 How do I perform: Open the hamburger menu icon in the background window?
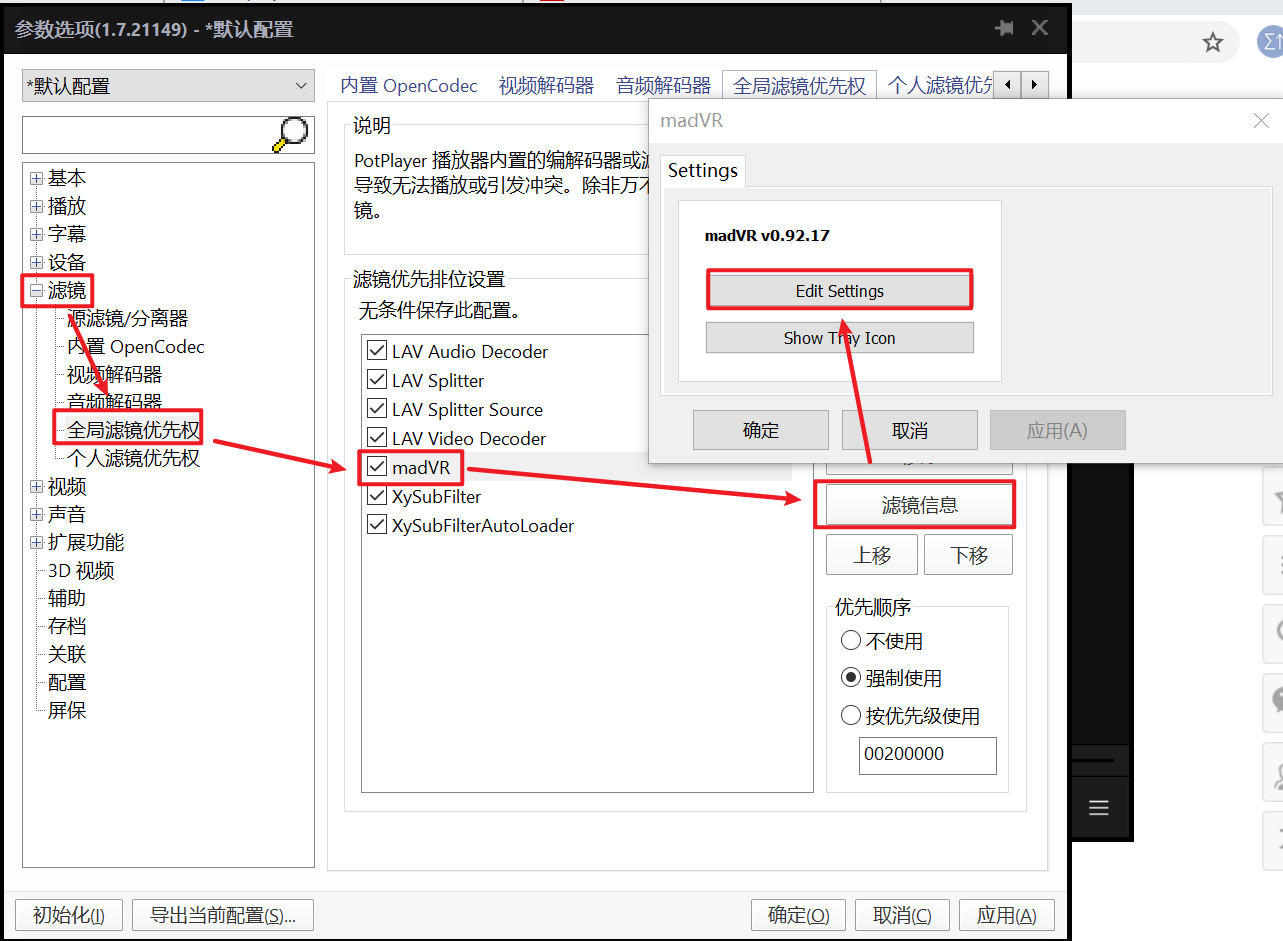click(x=1099, y=808)
